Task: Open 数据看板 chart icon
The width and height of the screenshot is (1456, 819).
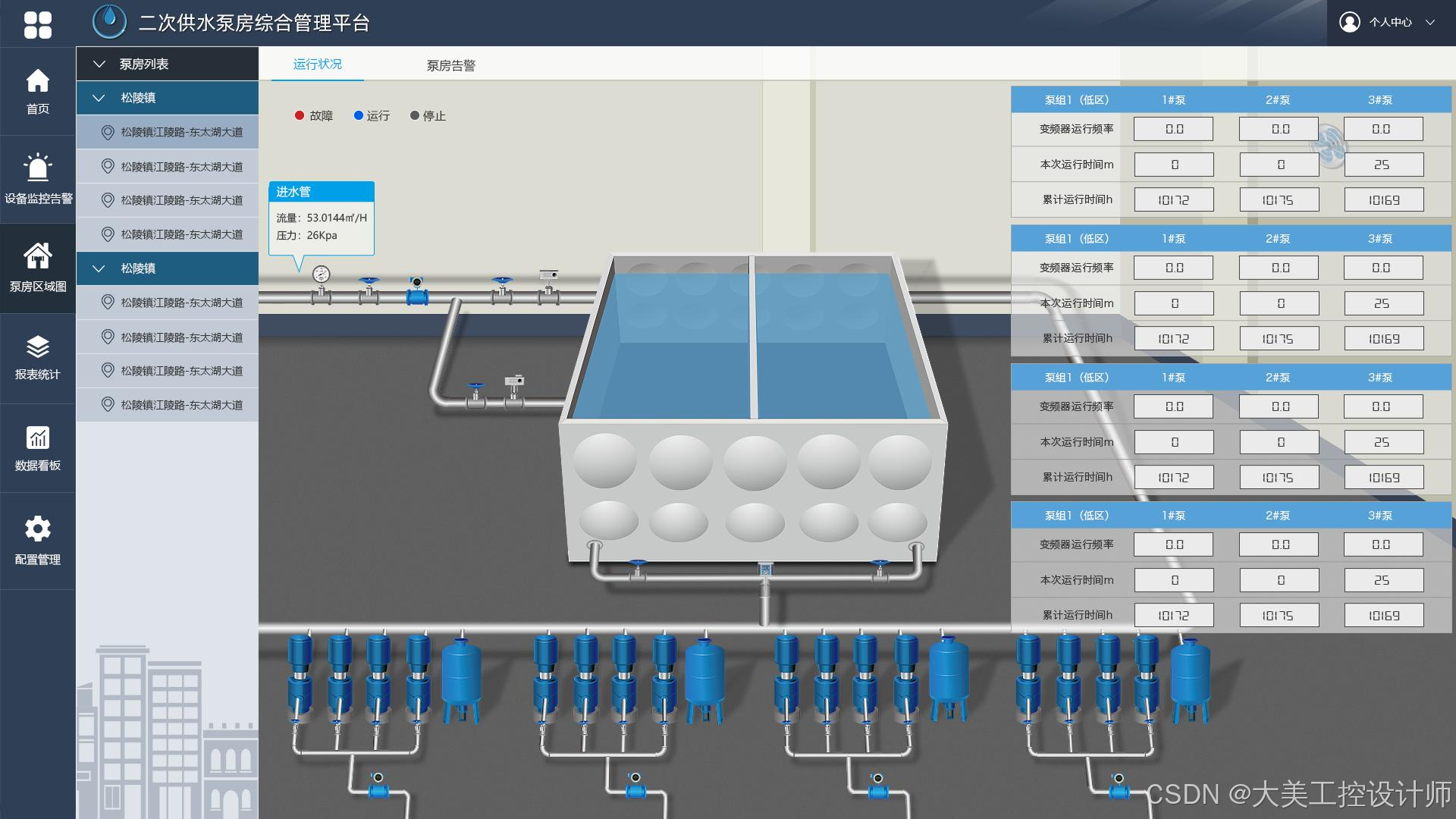Action: pyautogui.click(x=37, y=438)
